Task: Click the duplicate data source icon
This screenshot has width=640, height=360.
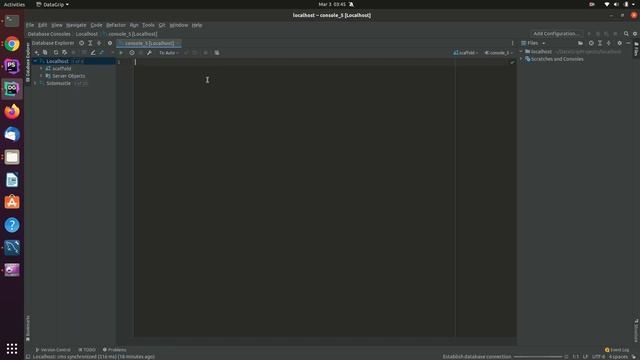Action: (45, 53)
